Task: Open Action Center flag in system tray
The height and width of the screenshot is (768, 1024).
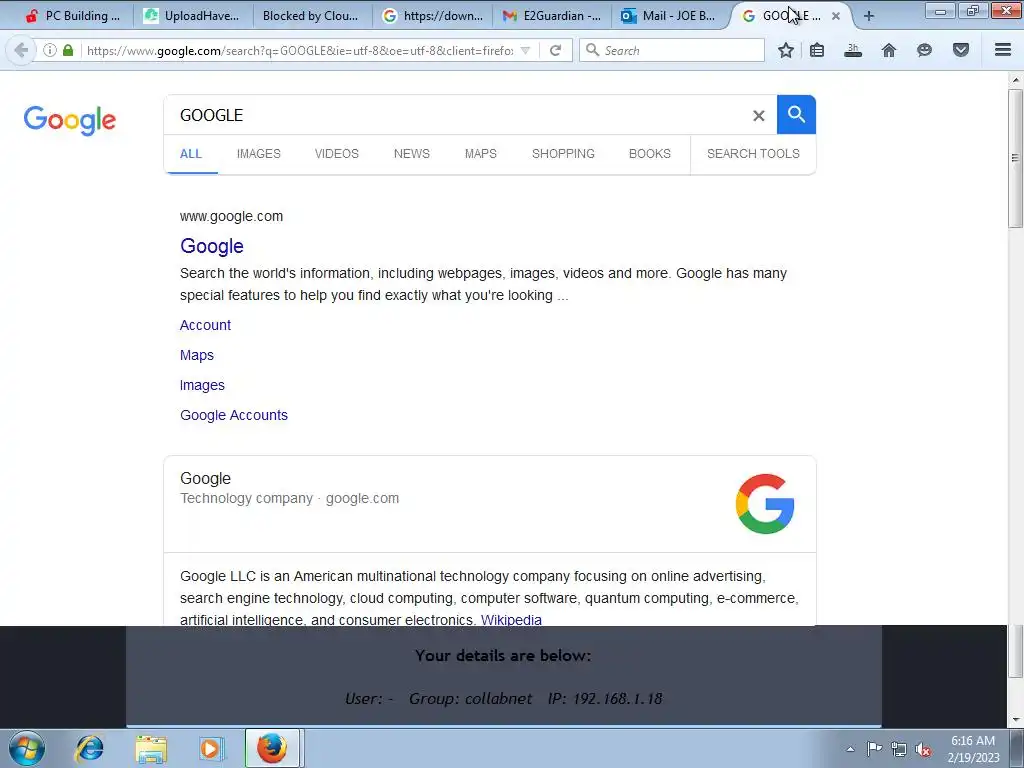Action: click(874, 748)
